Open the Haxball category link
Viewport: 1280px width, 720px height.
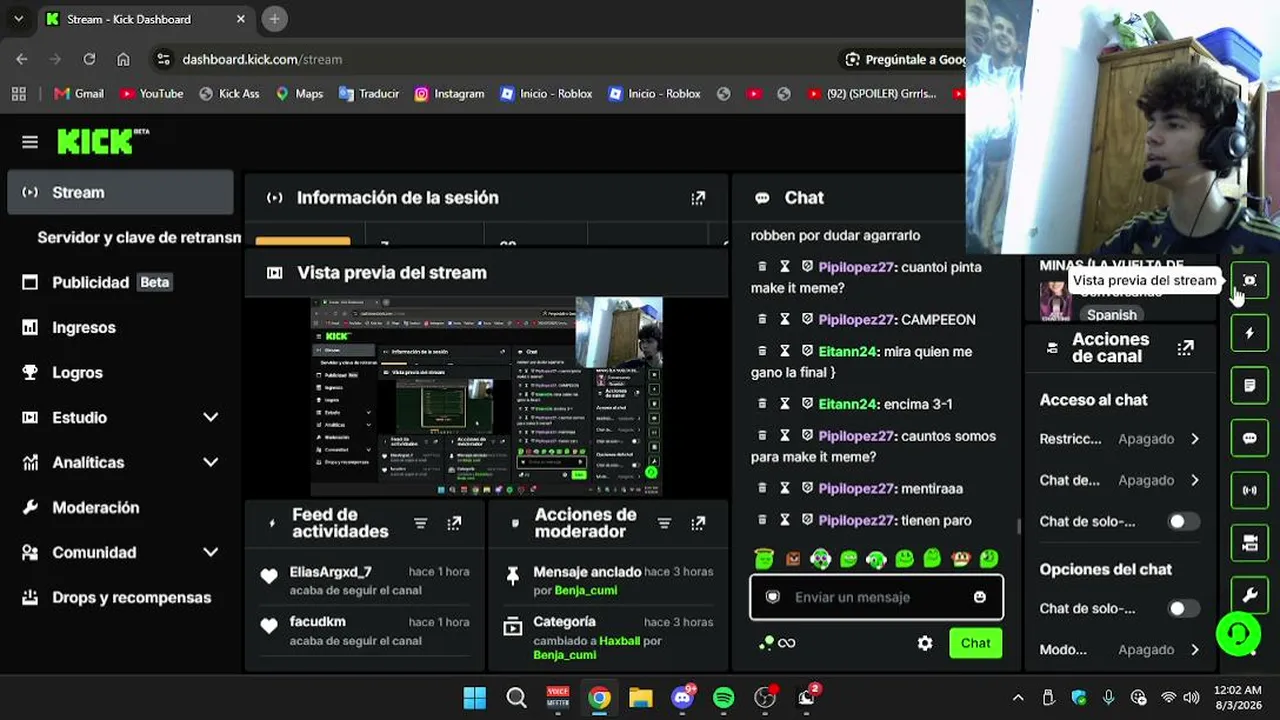click(619, 640)
